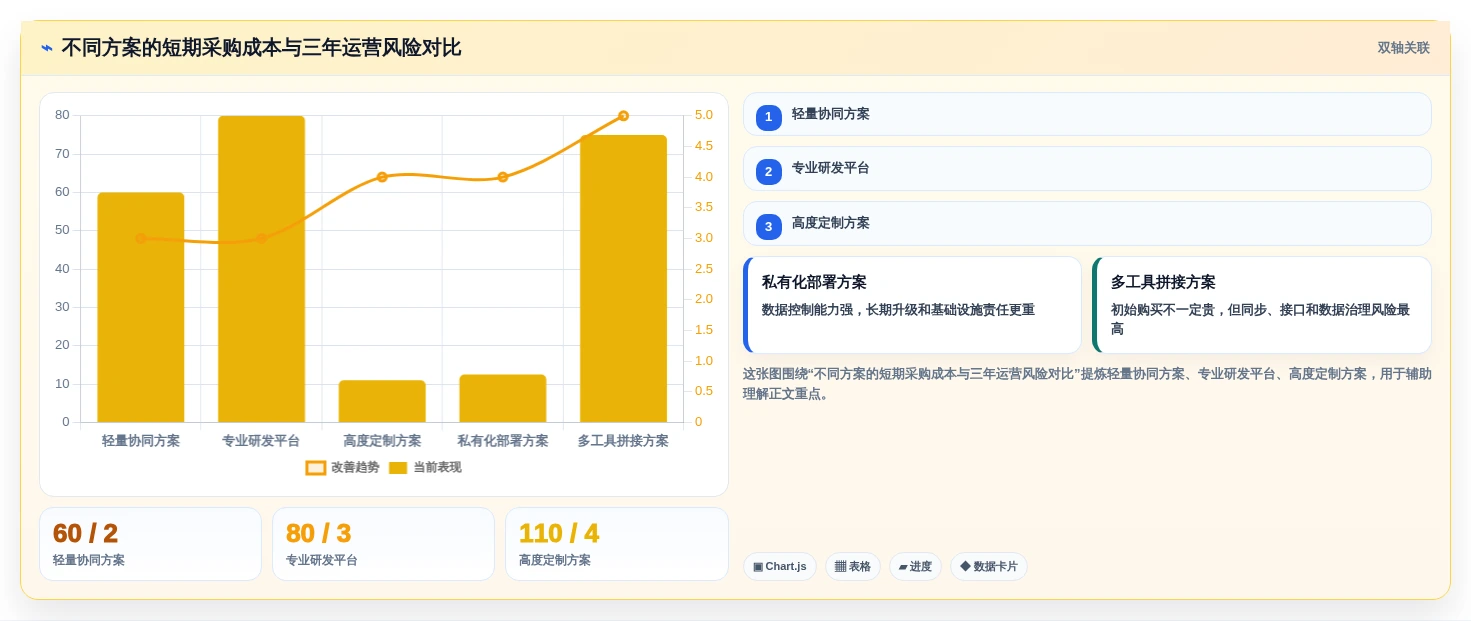Click the 数据卡片 tag

pyautogui.click(x=988, y=567)
